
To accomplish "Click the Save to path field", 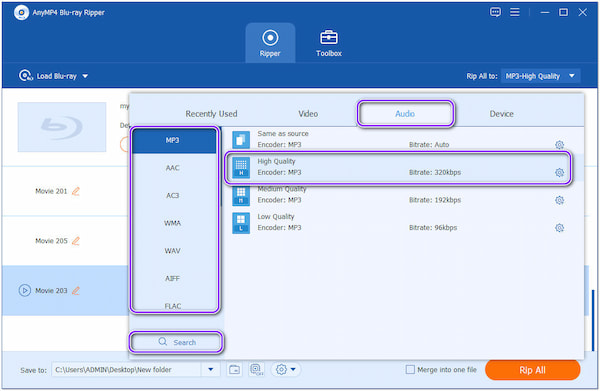I will click(126, 370).
